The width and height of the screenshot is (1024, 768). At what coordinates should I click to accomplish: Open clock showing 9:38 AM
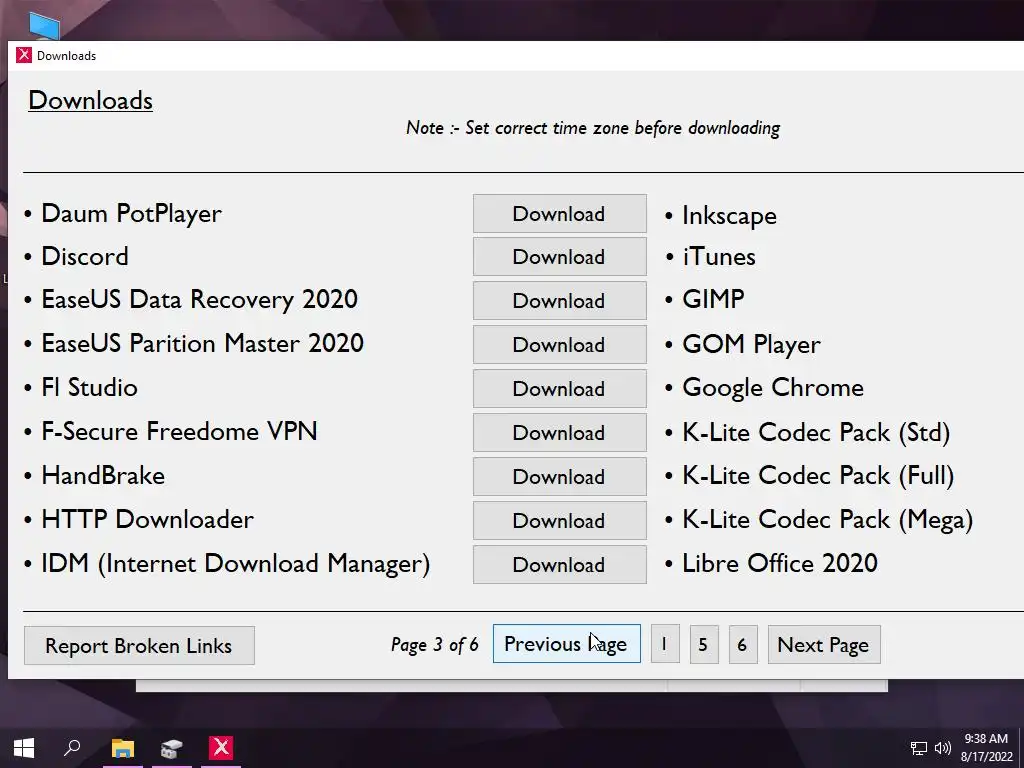click(986, 748)
